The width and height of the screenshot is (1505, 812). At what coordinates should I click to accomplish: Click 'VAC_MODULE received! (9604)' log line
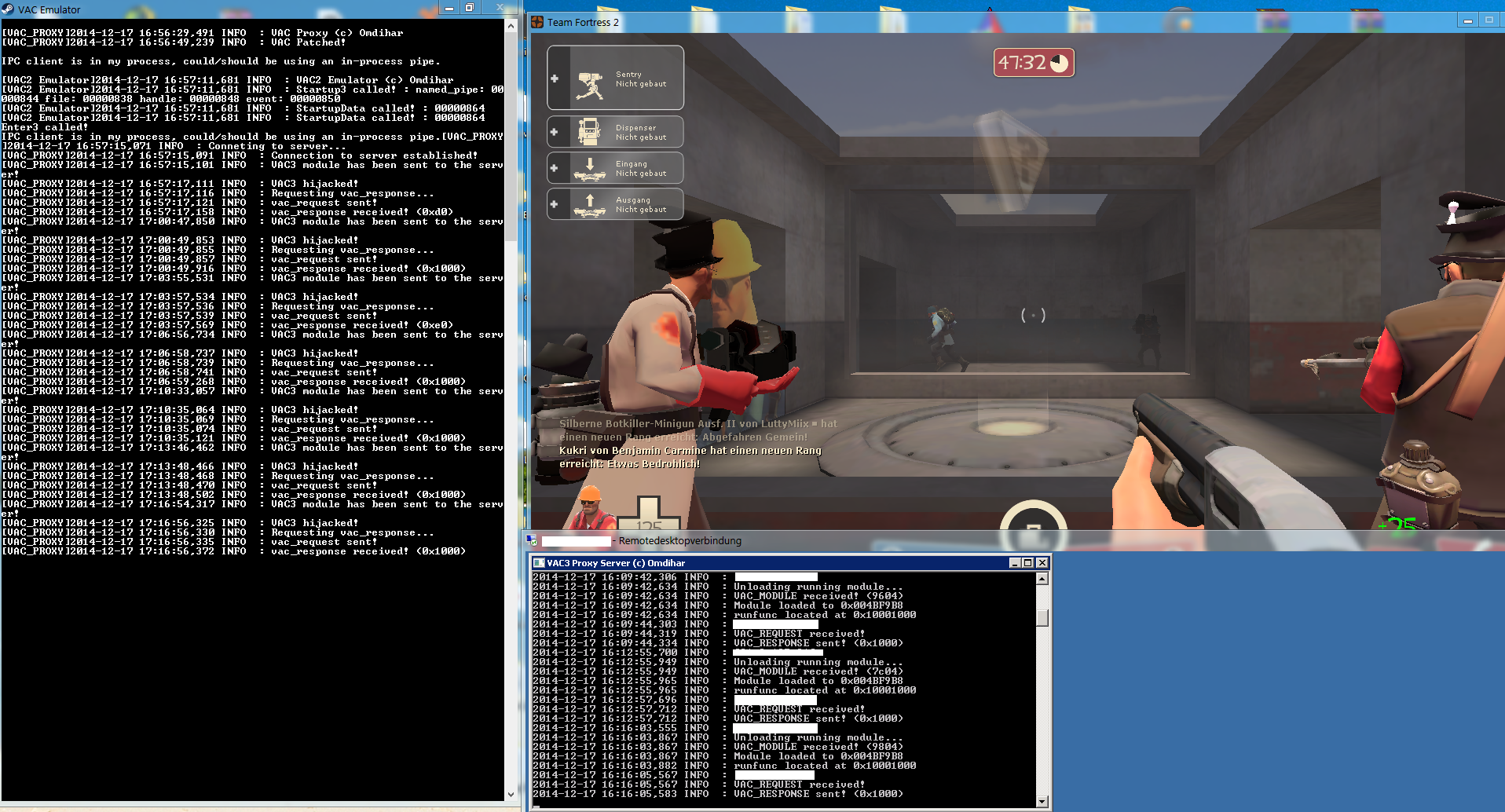click(718, 596)
